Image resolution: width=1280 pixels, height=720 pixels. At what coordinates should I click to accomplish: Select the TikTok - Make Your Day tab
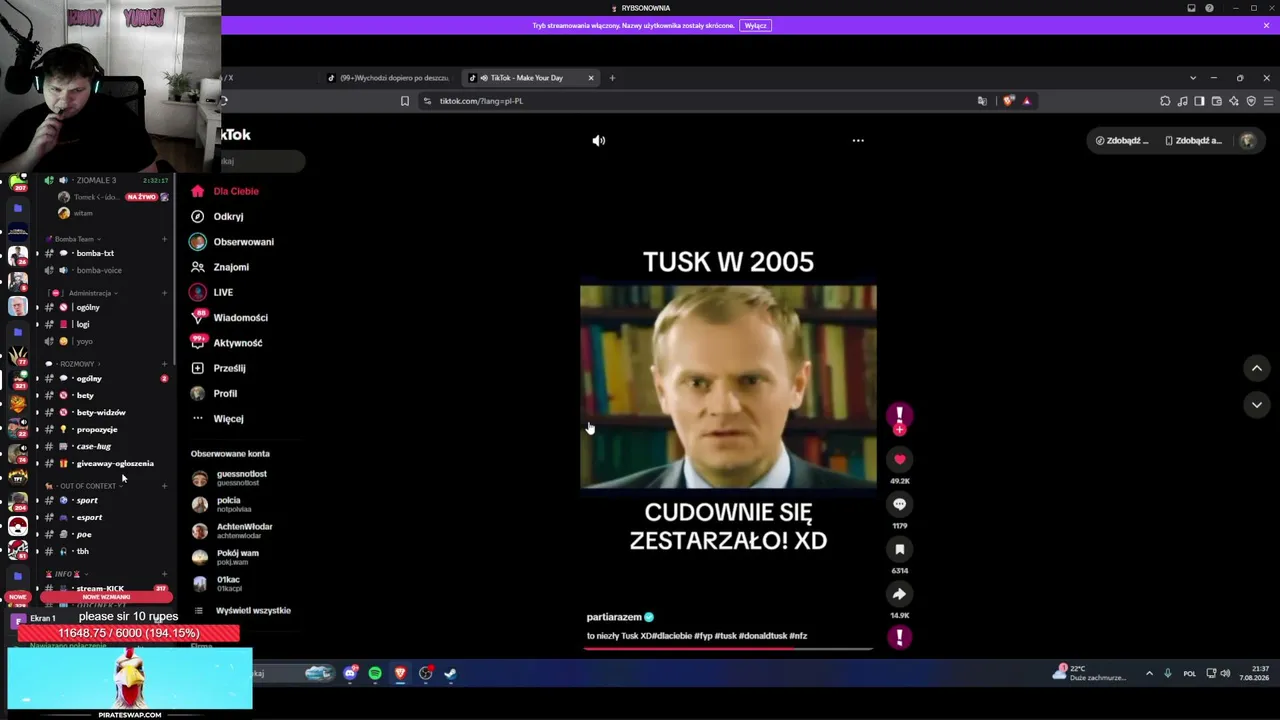click(x=530, y=78)
